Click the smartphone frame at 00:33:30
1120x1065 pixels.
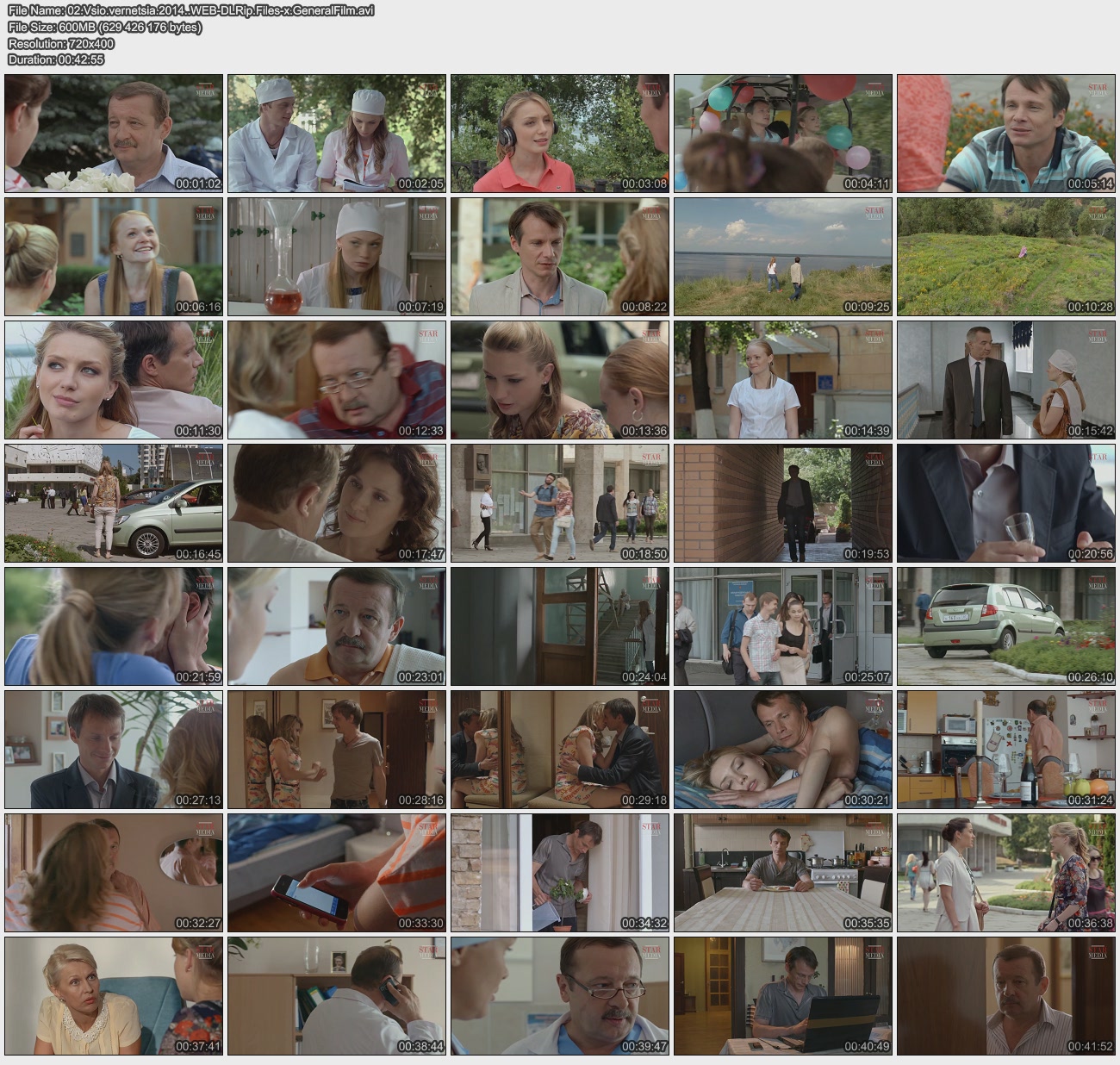[337, 873]
